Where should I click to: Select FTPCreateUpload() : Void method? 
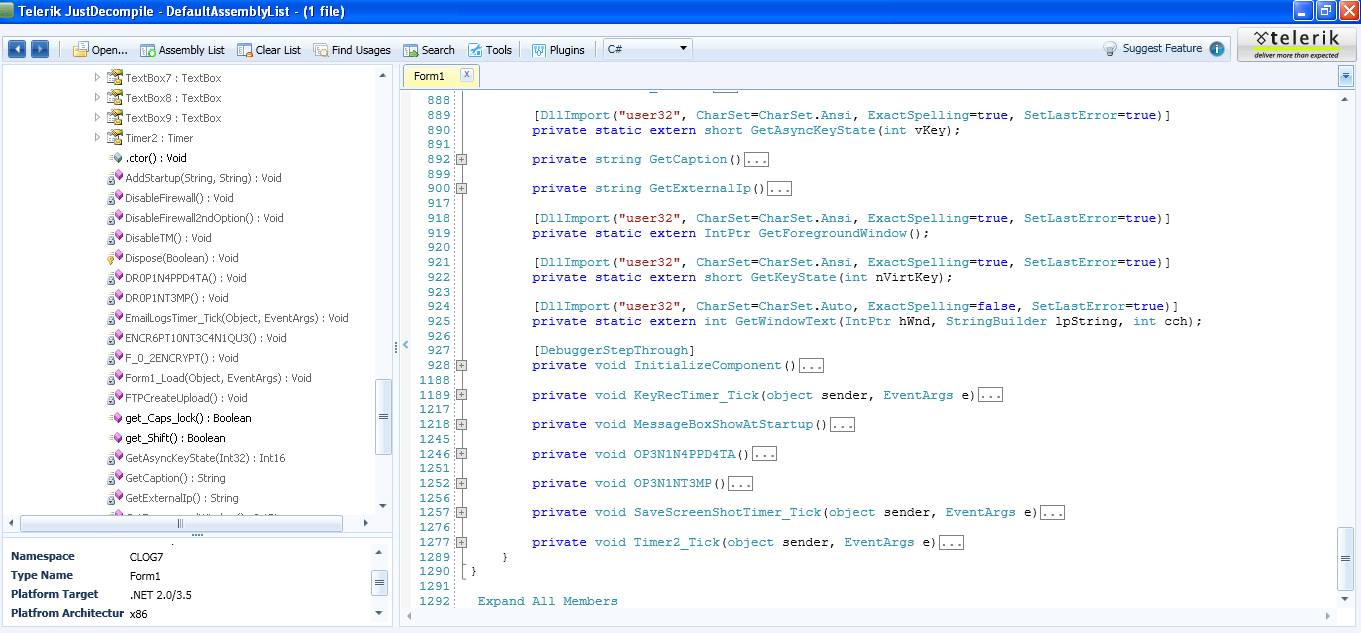(186, 398)
